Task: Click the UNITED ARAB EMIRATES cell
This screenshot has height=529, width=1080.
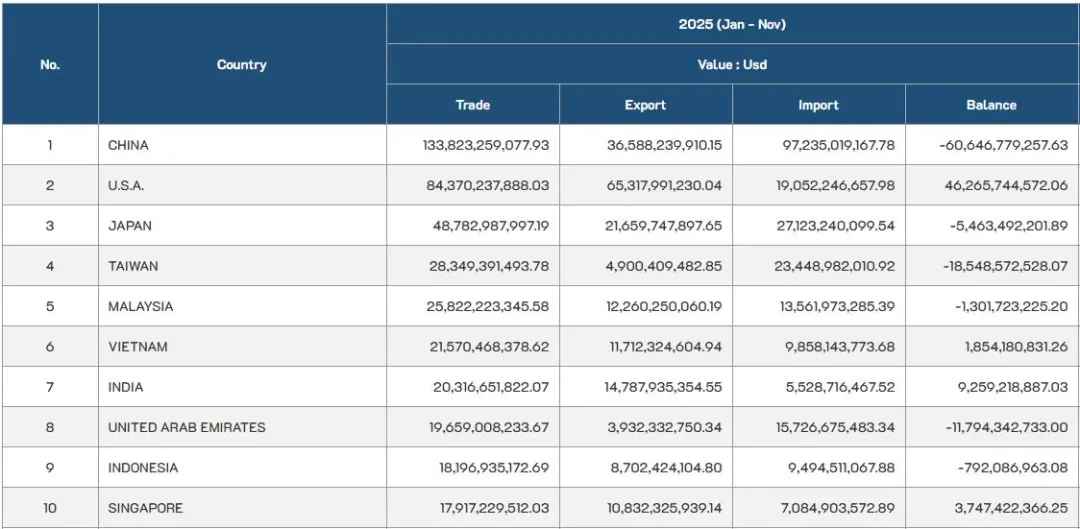Action: tap(187, 427)
